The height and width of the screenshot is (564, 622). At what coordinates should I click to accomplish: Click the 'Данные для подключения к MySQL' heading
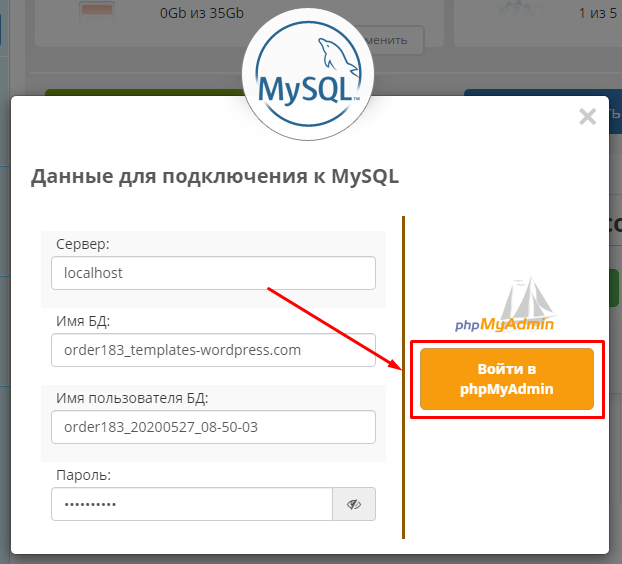click(215, 177)
